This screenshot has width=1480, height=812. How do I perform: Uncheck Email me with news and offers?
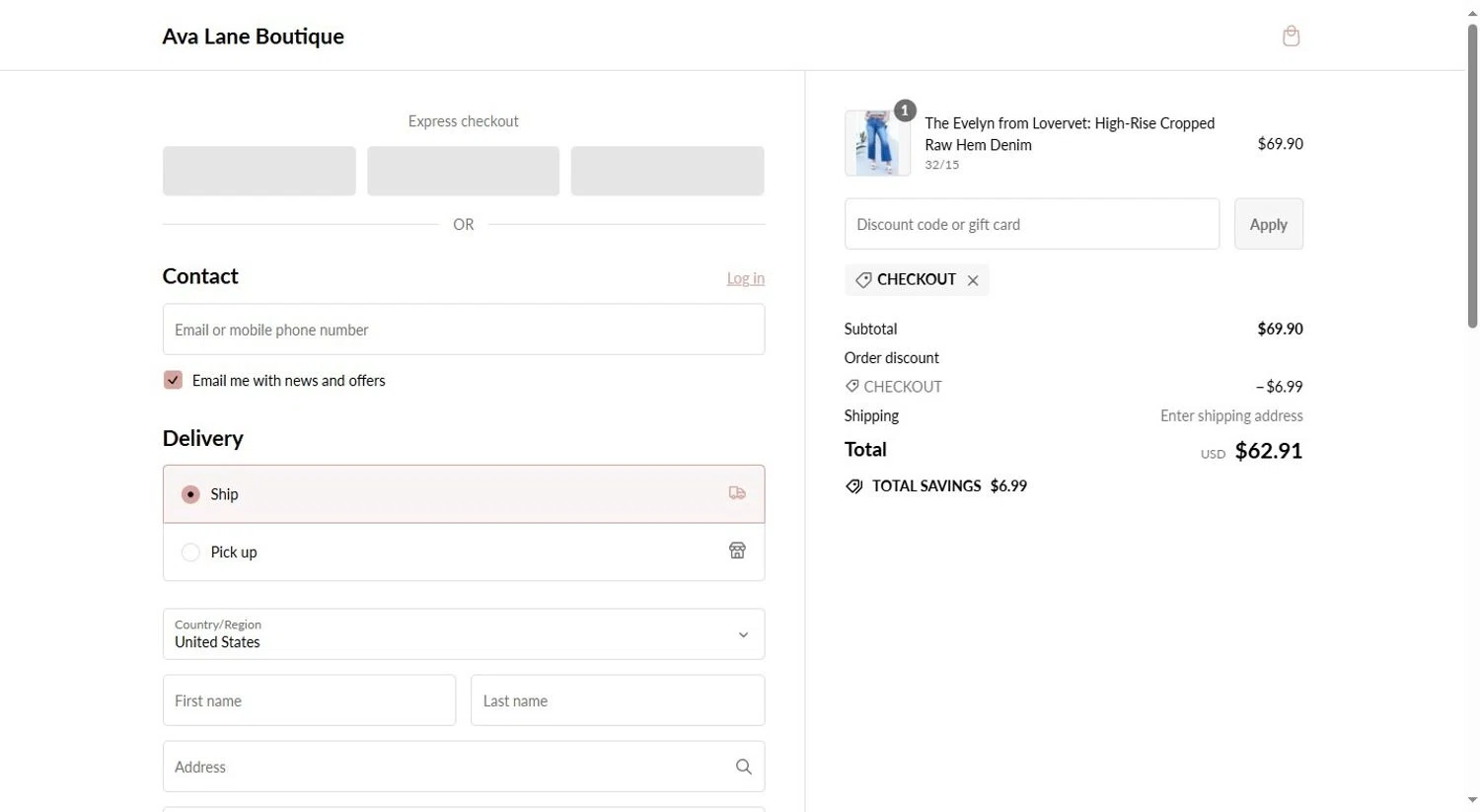[x=173, y=380]
